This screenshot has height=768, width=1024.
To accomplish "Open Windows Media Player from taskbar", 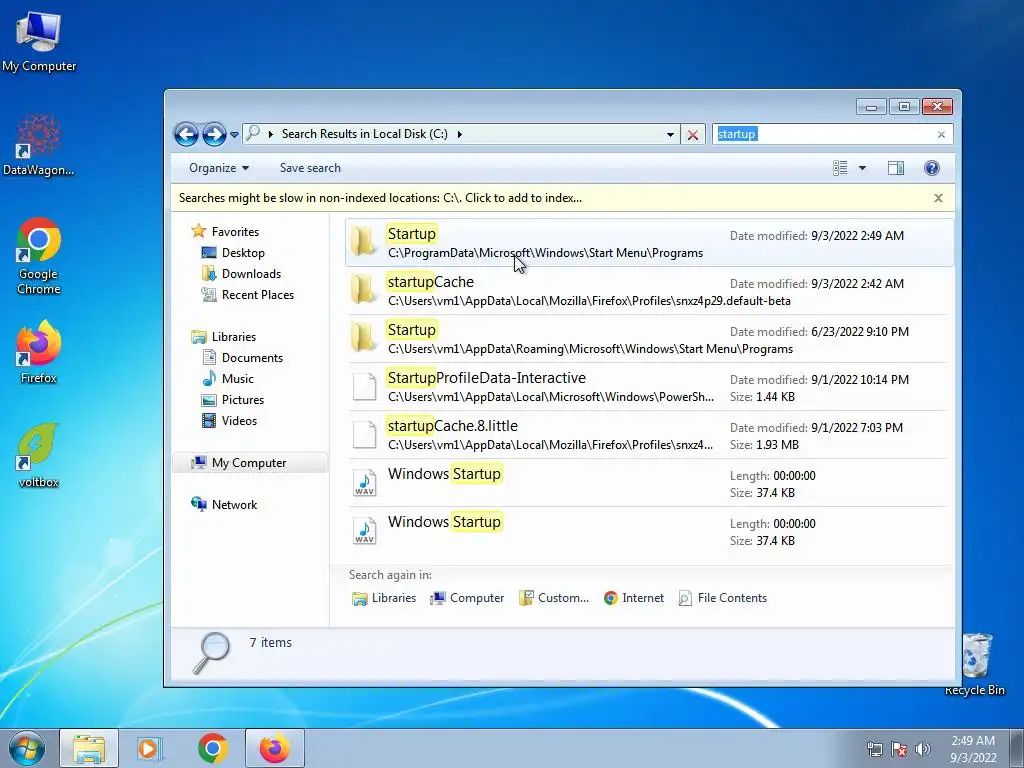I will tap(150, 748).
